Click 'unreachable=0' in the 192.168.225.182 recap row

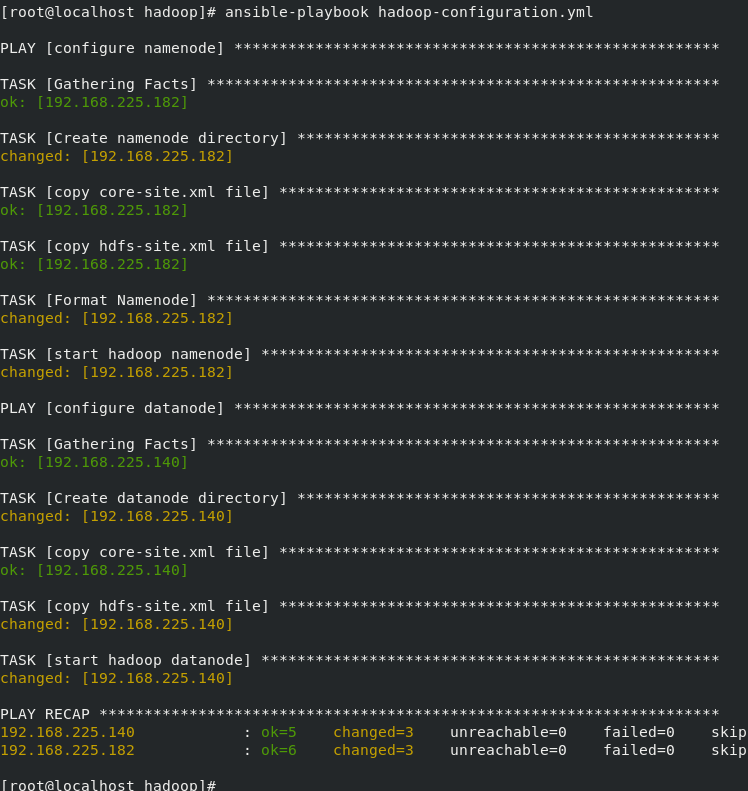(x=508, y=750)
